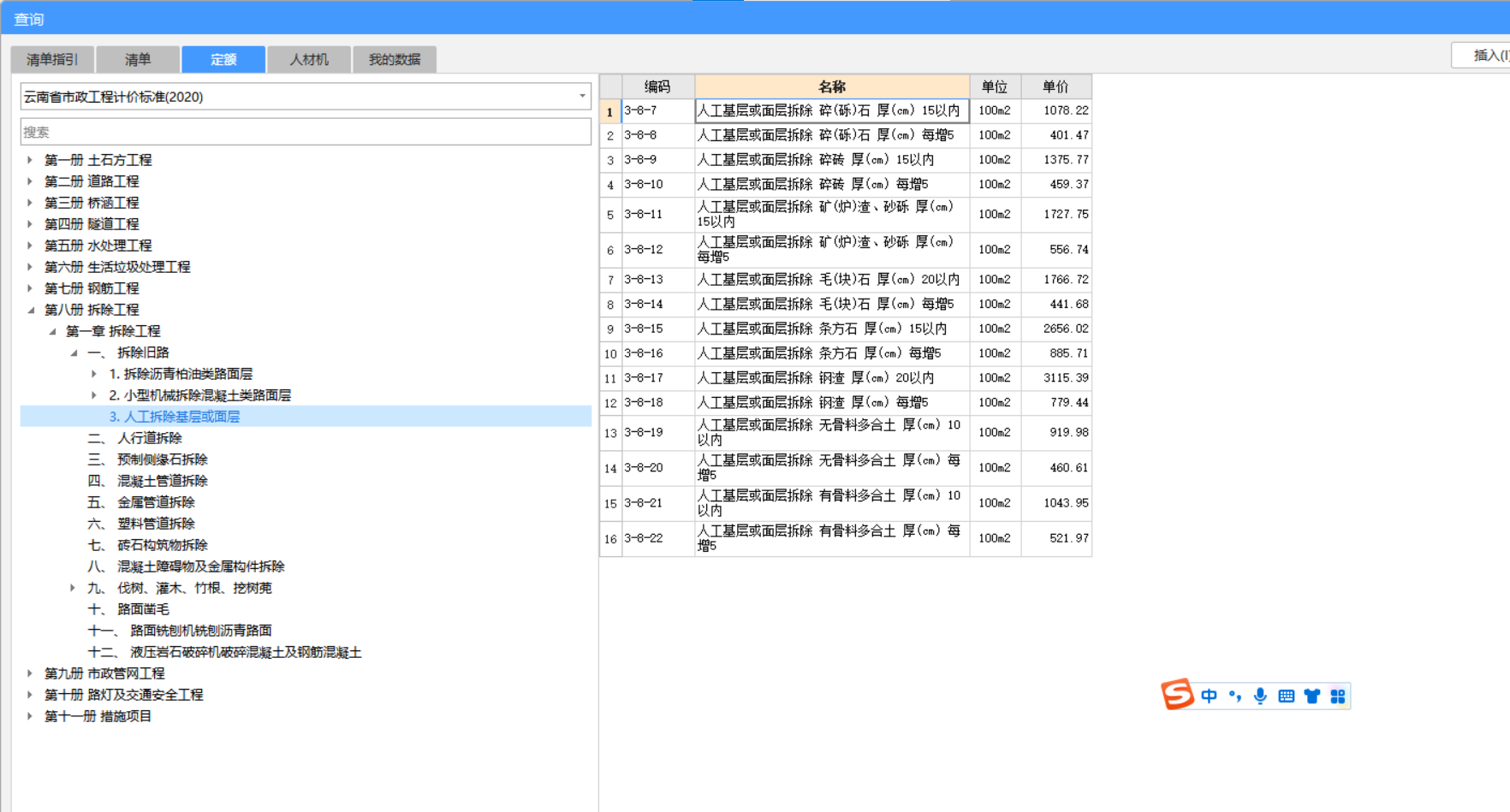
Task: Open the soft keyboard icon in Sogou bar
Action: [1286, 696]
